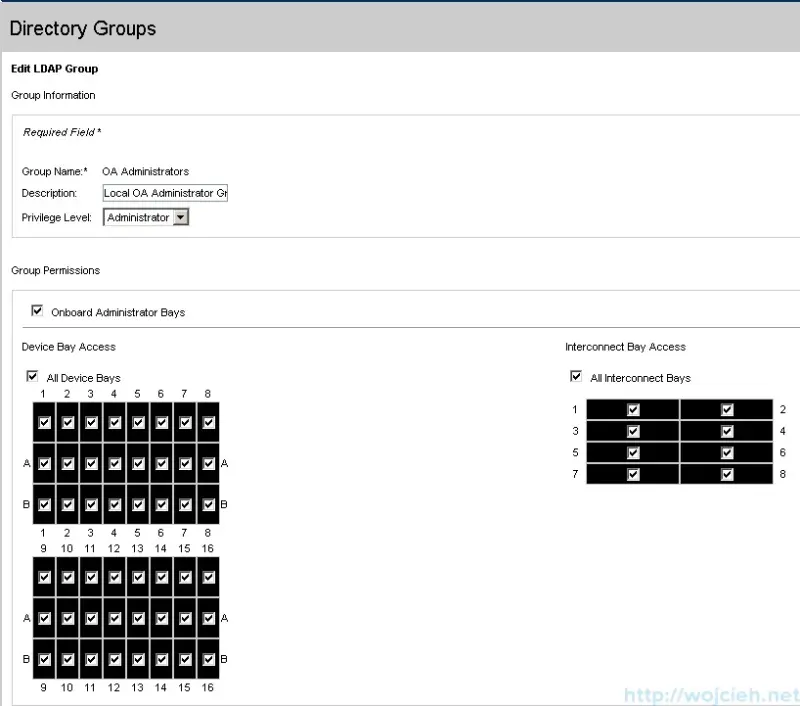Viewport: 800px width, 706px height.
Task: Toggle the All Interconnect Bays checkbox
Action: coord(576,377)
